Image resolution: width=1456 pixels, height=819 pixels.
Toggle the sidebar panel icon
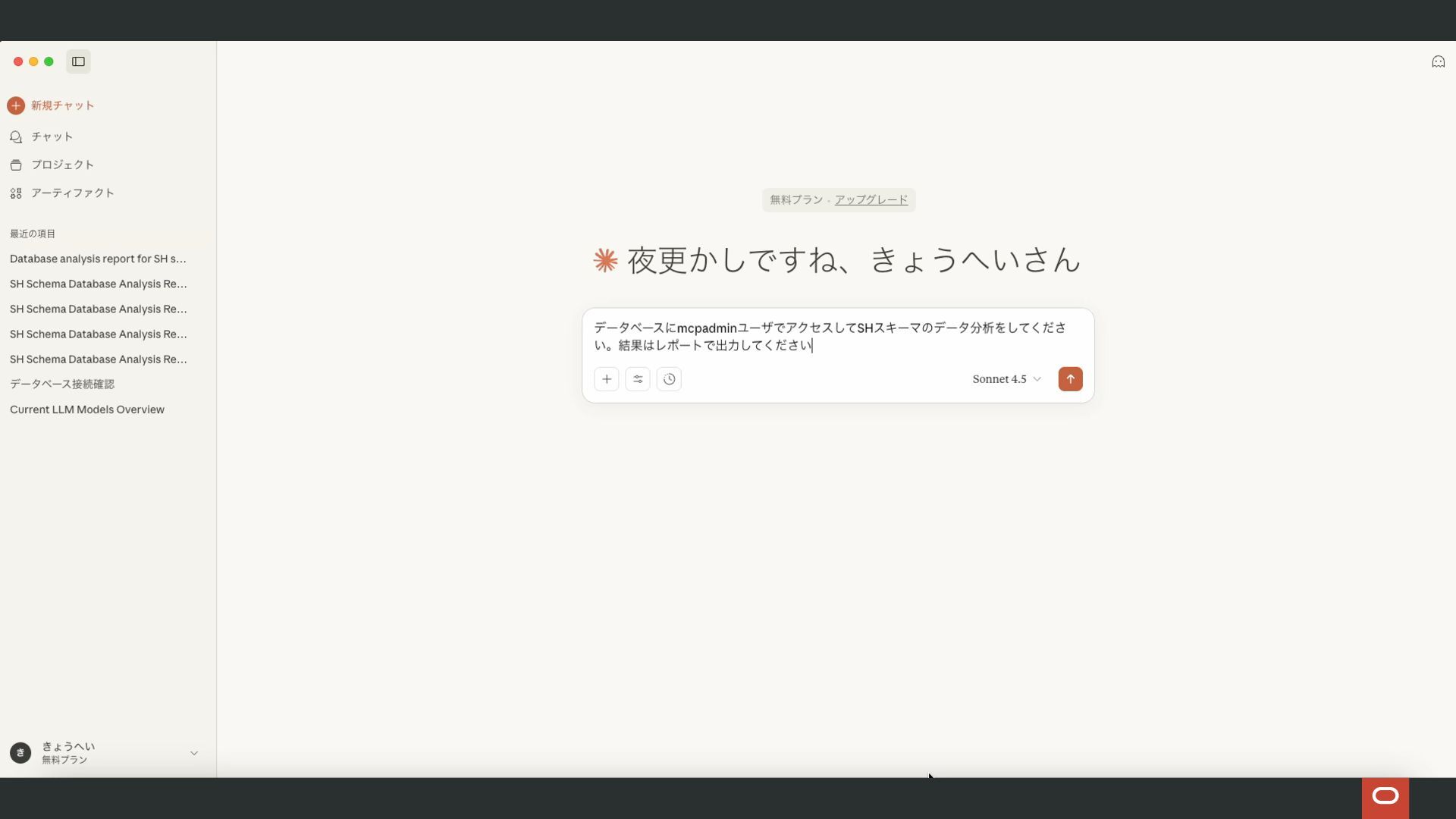coord(78,61)
